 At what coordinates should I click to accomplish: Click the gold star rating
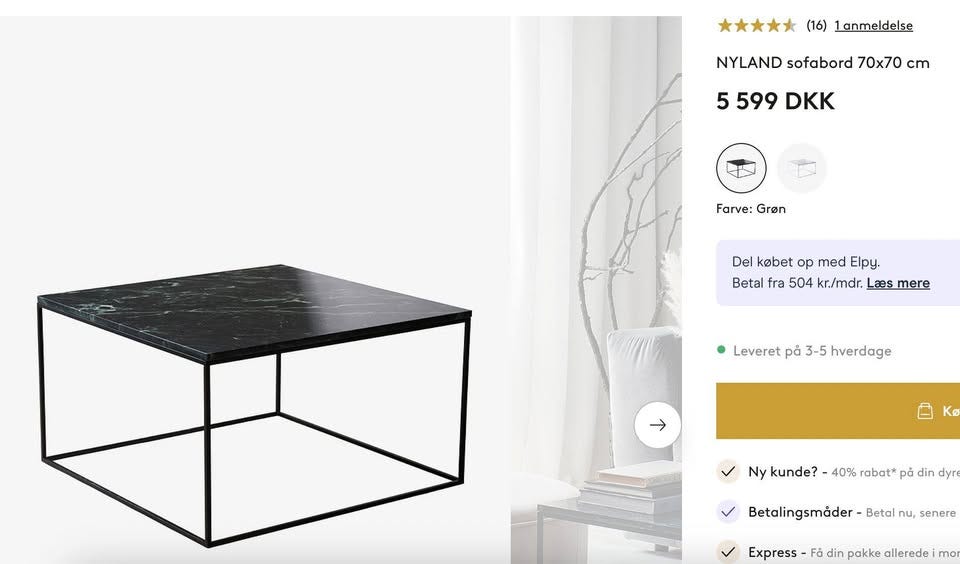pos(756,26)
